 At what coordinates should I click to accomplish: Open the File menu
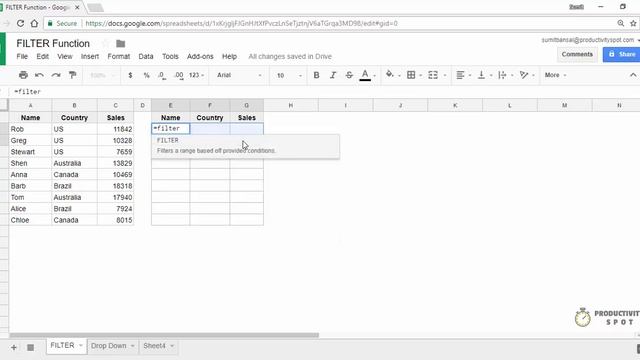pos(22,56)
